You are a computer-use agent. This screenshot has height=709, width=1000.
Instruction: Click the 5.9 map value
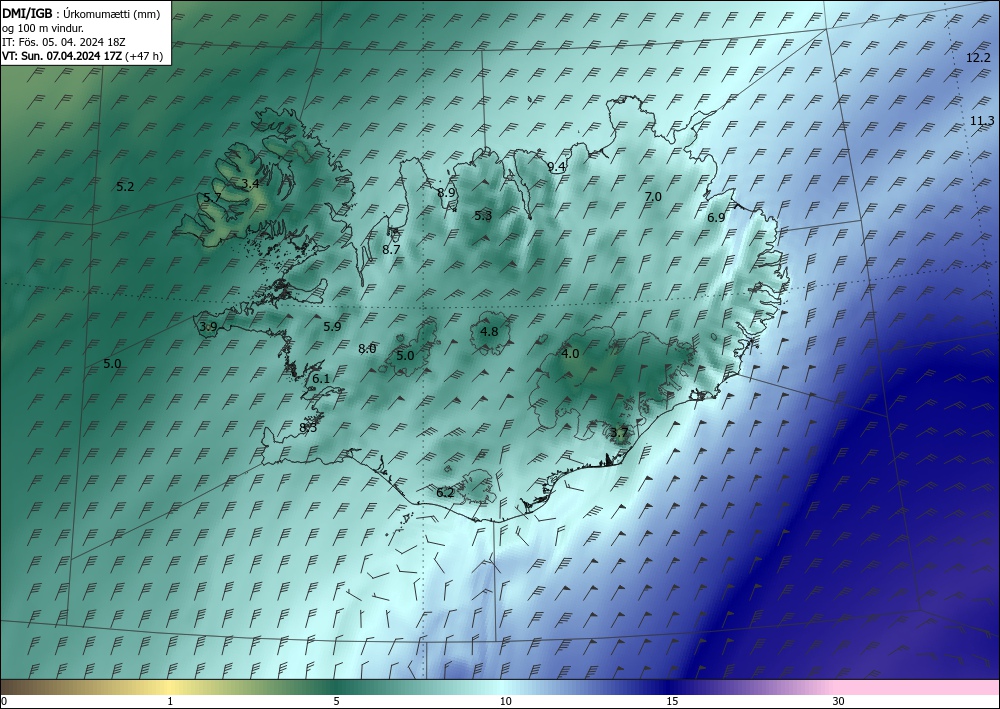[x=332, y=326]
